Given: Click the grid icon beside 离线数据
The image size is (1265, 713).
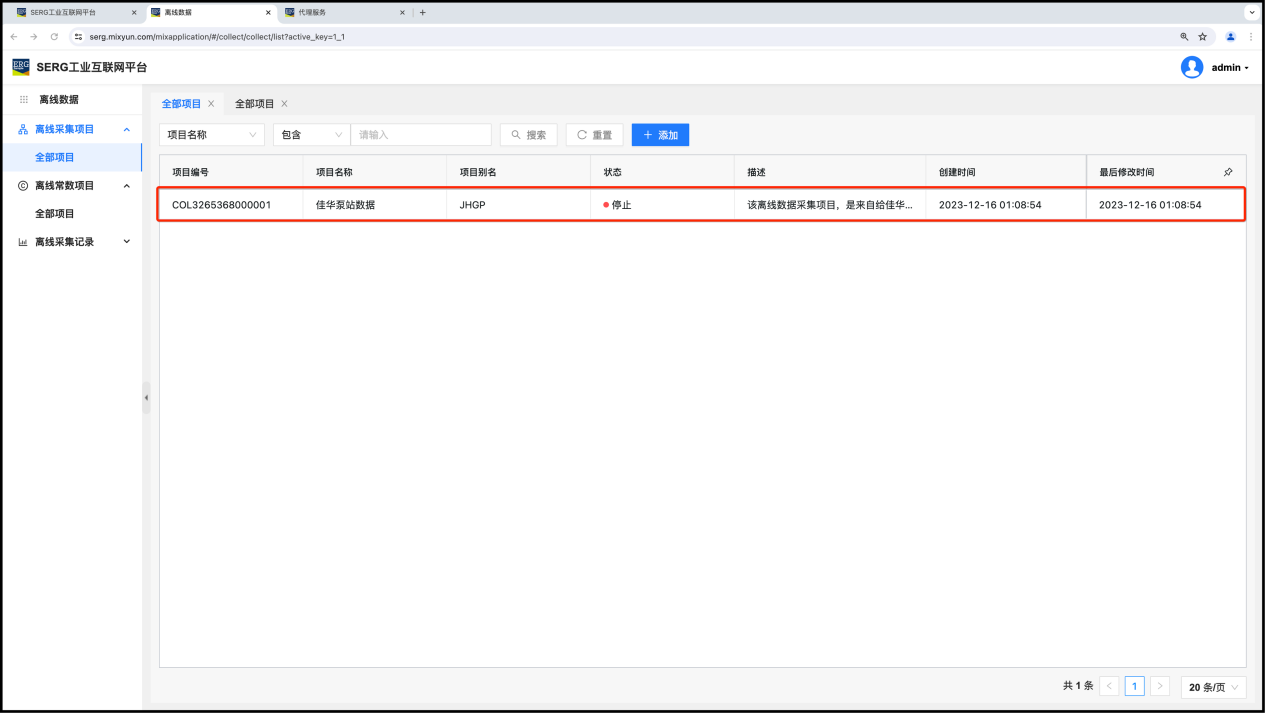Looking at the screenshot, I should (24, 100).
